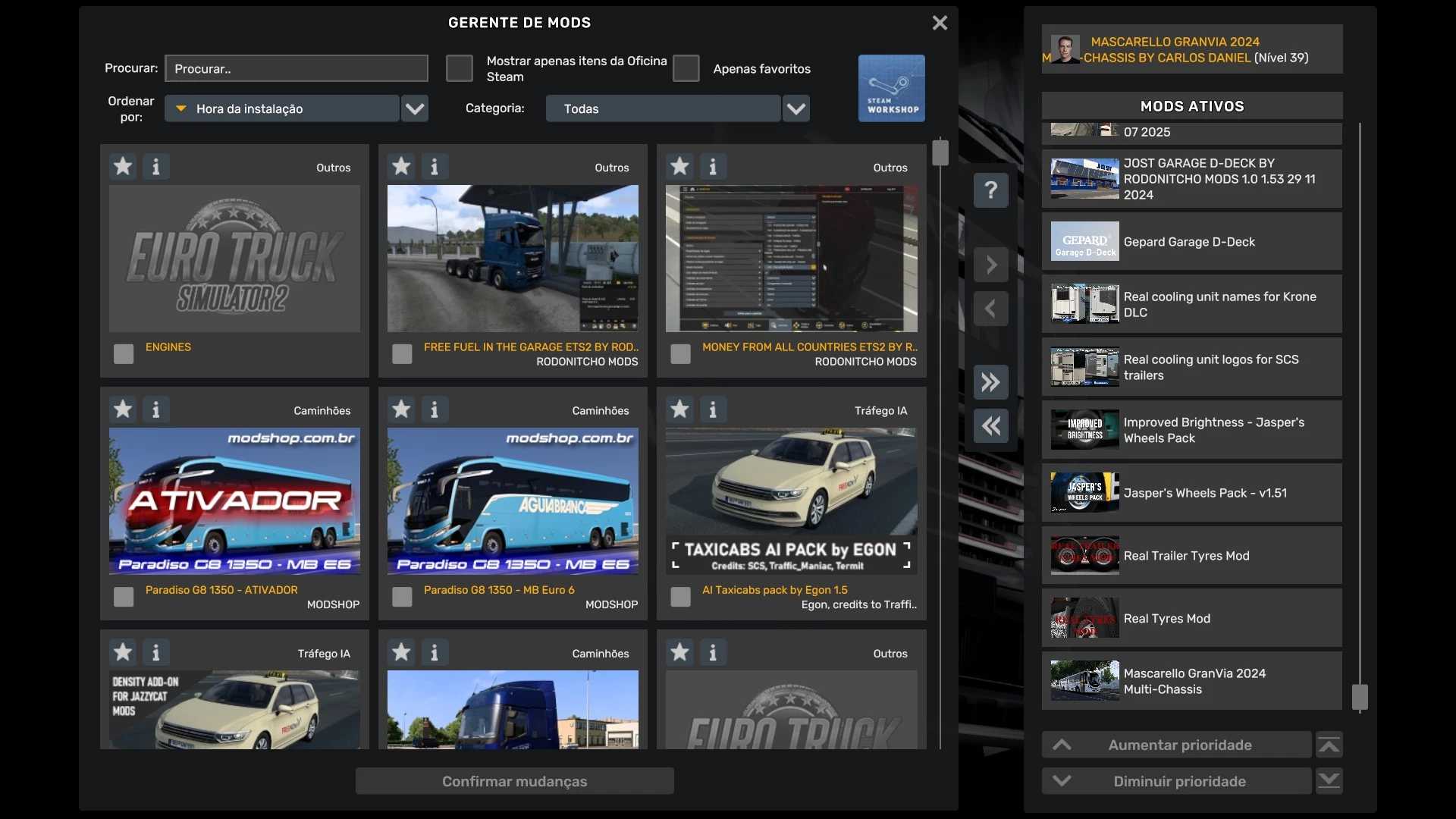
Task: Click the help question mark button
Action: tap(990, 190)
